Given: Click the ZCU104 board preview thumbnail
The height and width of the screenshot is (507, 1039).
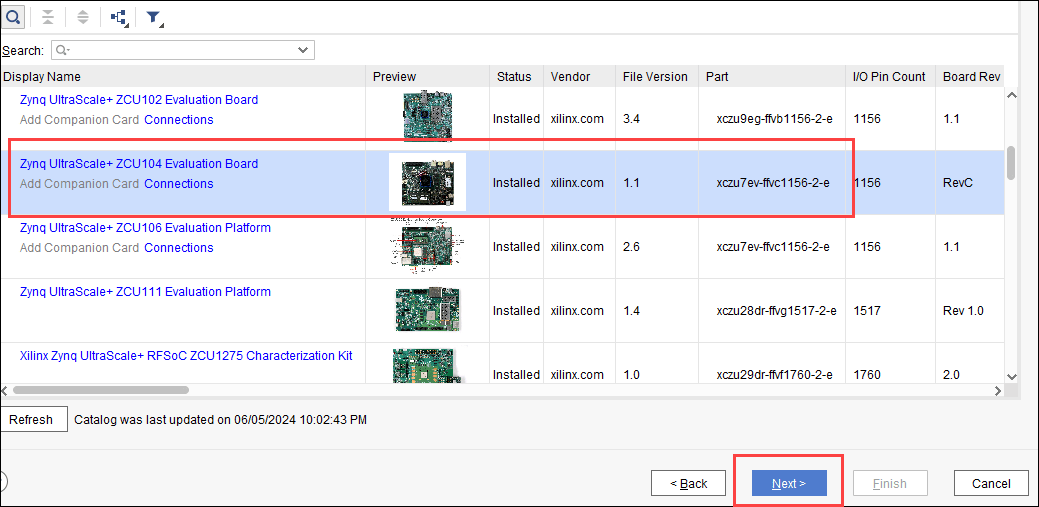Looking at the screenshot, I should coord(427,182).
